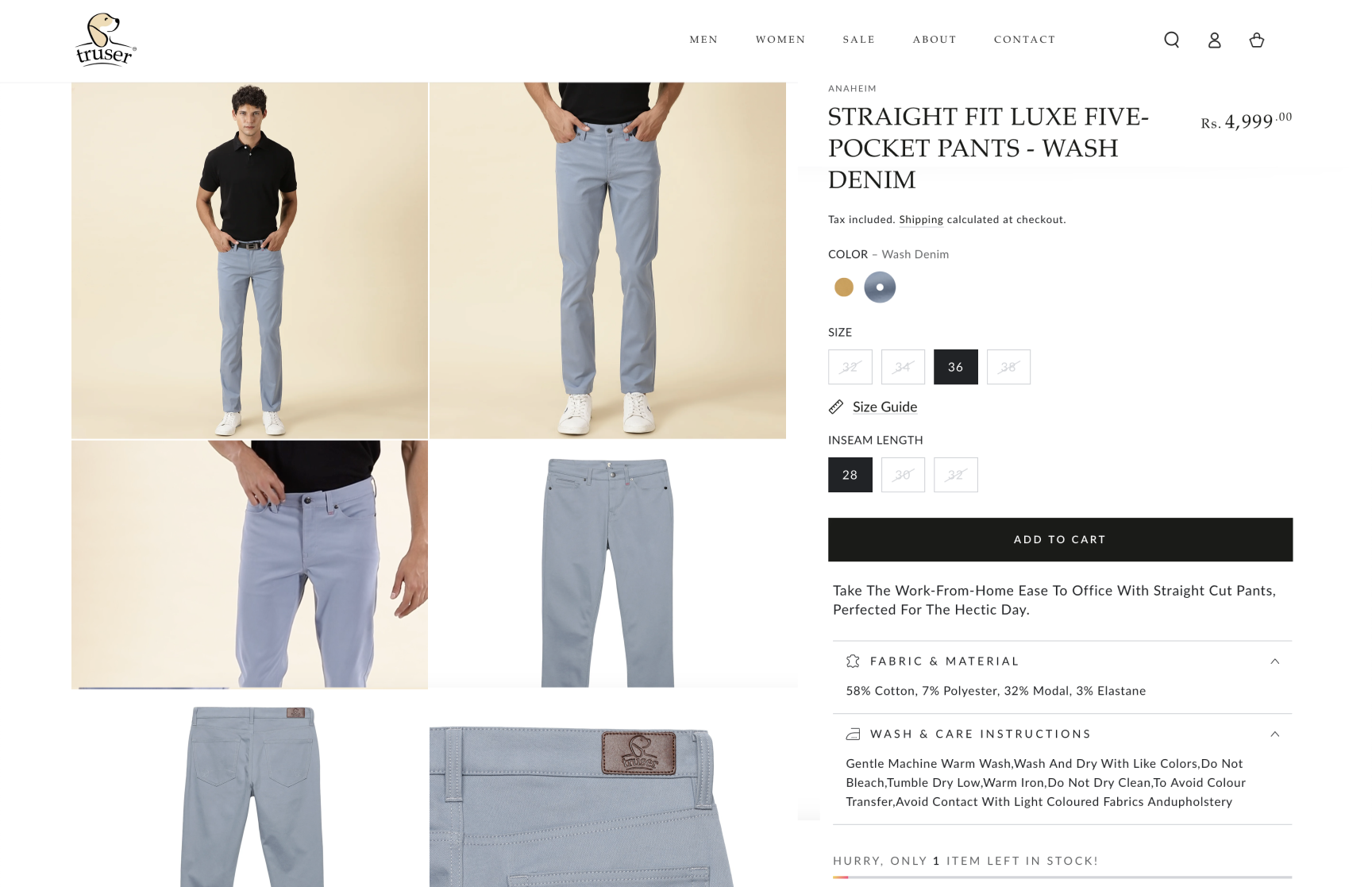Open the MEN navigation menu

(703, 40)
